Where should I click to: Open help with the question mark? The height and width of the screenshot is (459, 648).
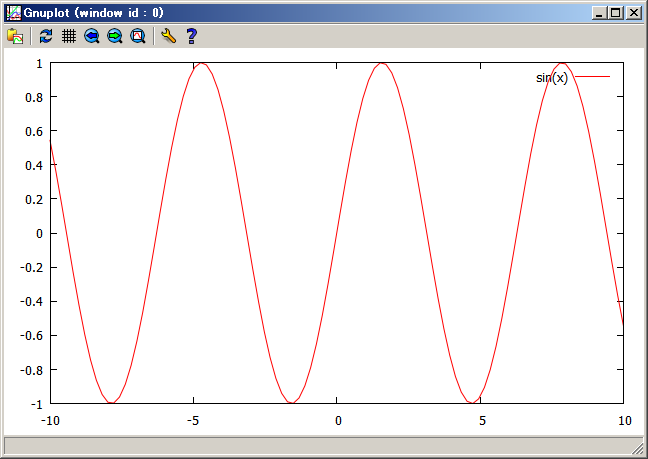(x=191, y=36)
